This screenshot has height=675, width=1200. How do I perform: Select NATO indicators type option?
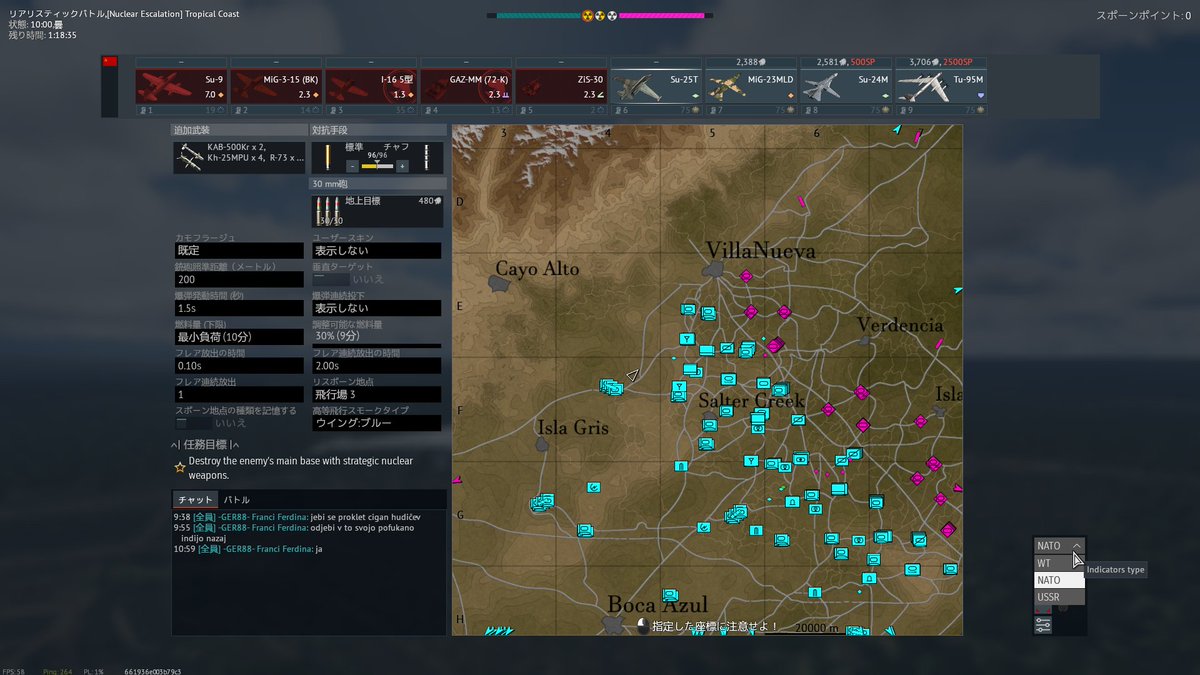1059,580
